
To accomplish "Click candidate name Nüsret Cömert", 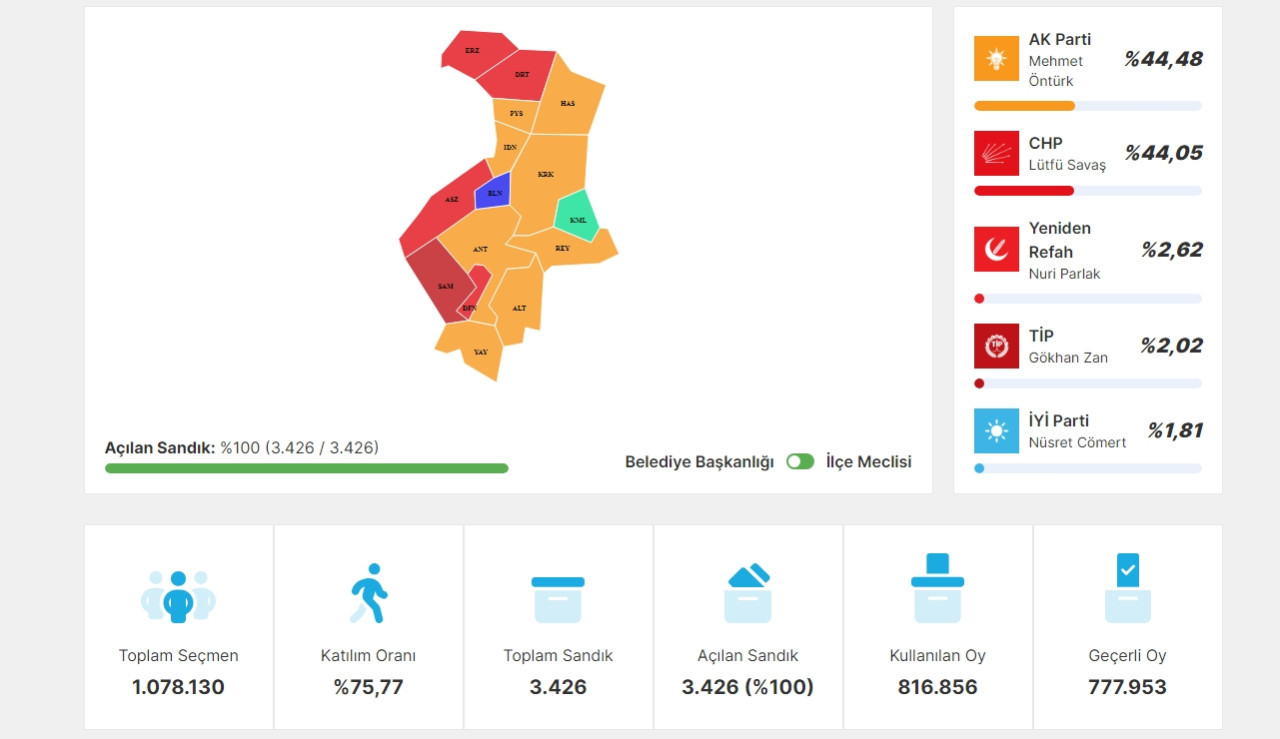I will coord(1077,442).
